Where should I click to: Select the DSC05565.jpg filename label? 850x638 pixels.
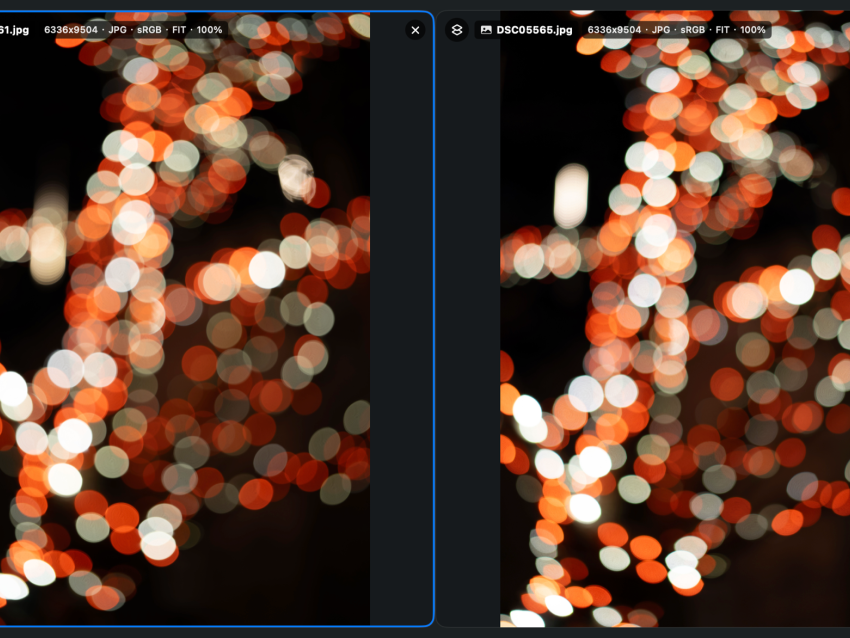click(x=534, y=30)
